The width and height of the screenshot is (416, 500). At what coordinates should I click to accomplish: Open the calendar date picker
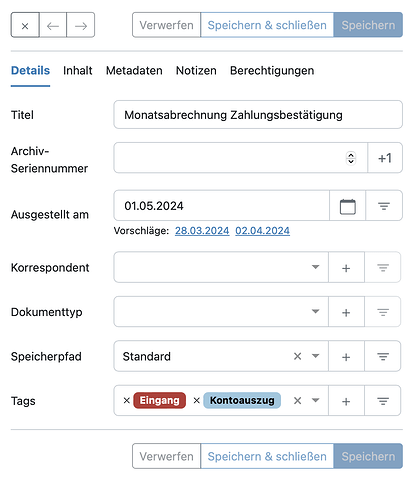(348, 206)
